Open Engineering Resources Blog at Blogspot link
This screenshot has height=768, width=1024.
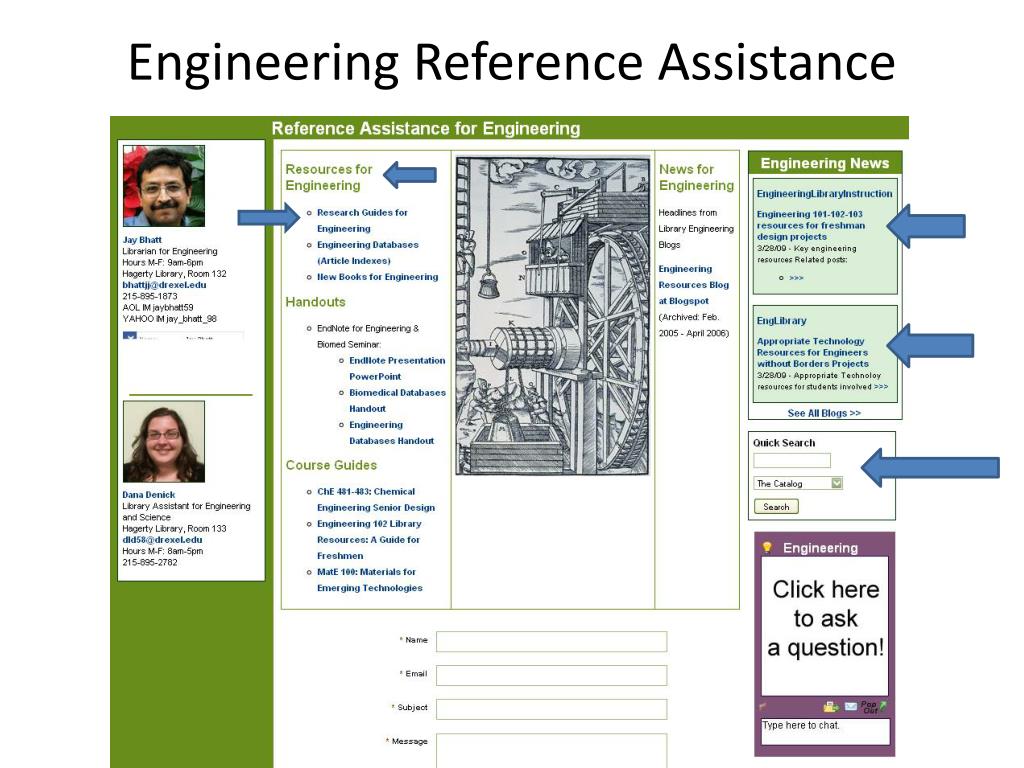(694, 285)
